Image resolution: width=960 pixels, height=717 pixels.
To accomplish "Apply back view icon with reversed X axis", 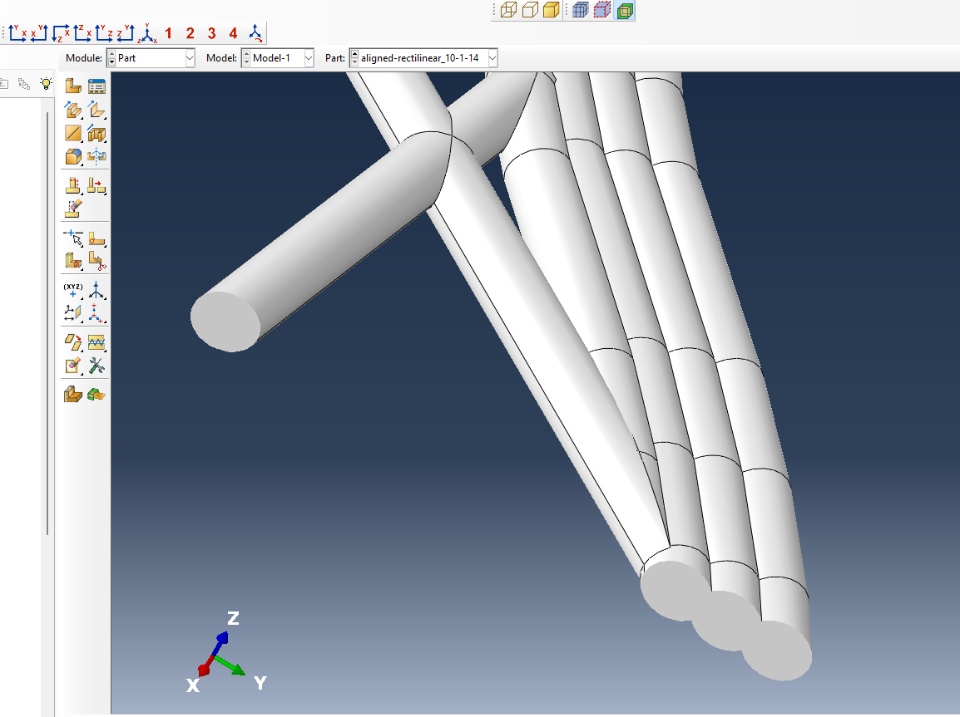I will pos(39,33).
